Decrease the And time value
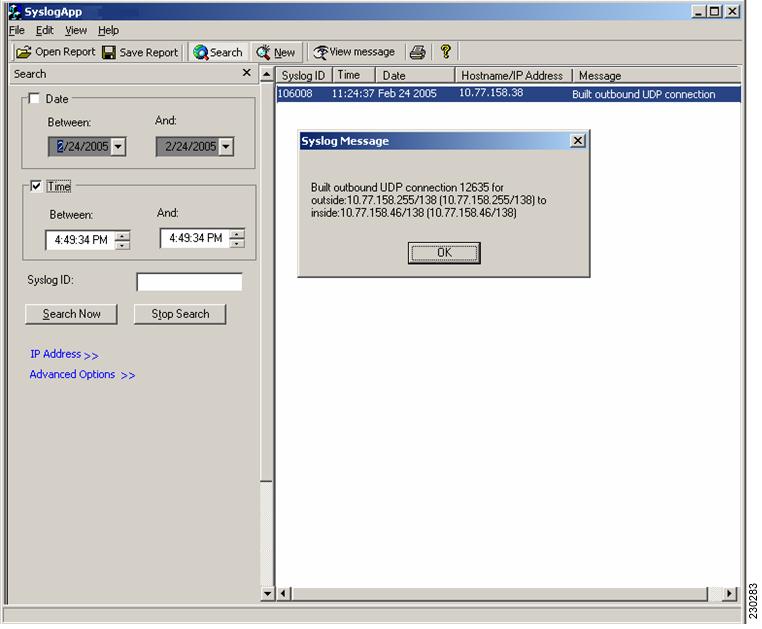762x629 pixels. point(237,243)
